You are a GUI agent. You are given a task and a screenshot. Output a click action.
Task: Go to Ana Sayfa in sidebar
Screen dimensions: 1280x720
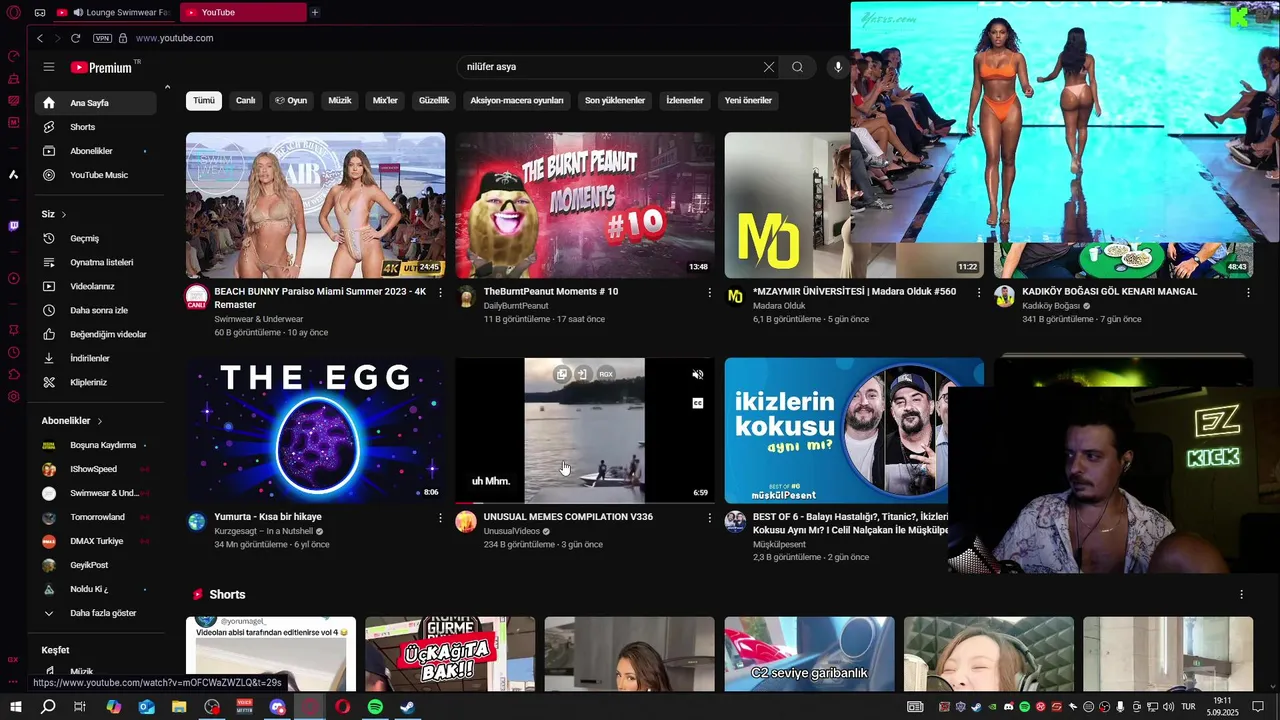(x=96, y=103)
